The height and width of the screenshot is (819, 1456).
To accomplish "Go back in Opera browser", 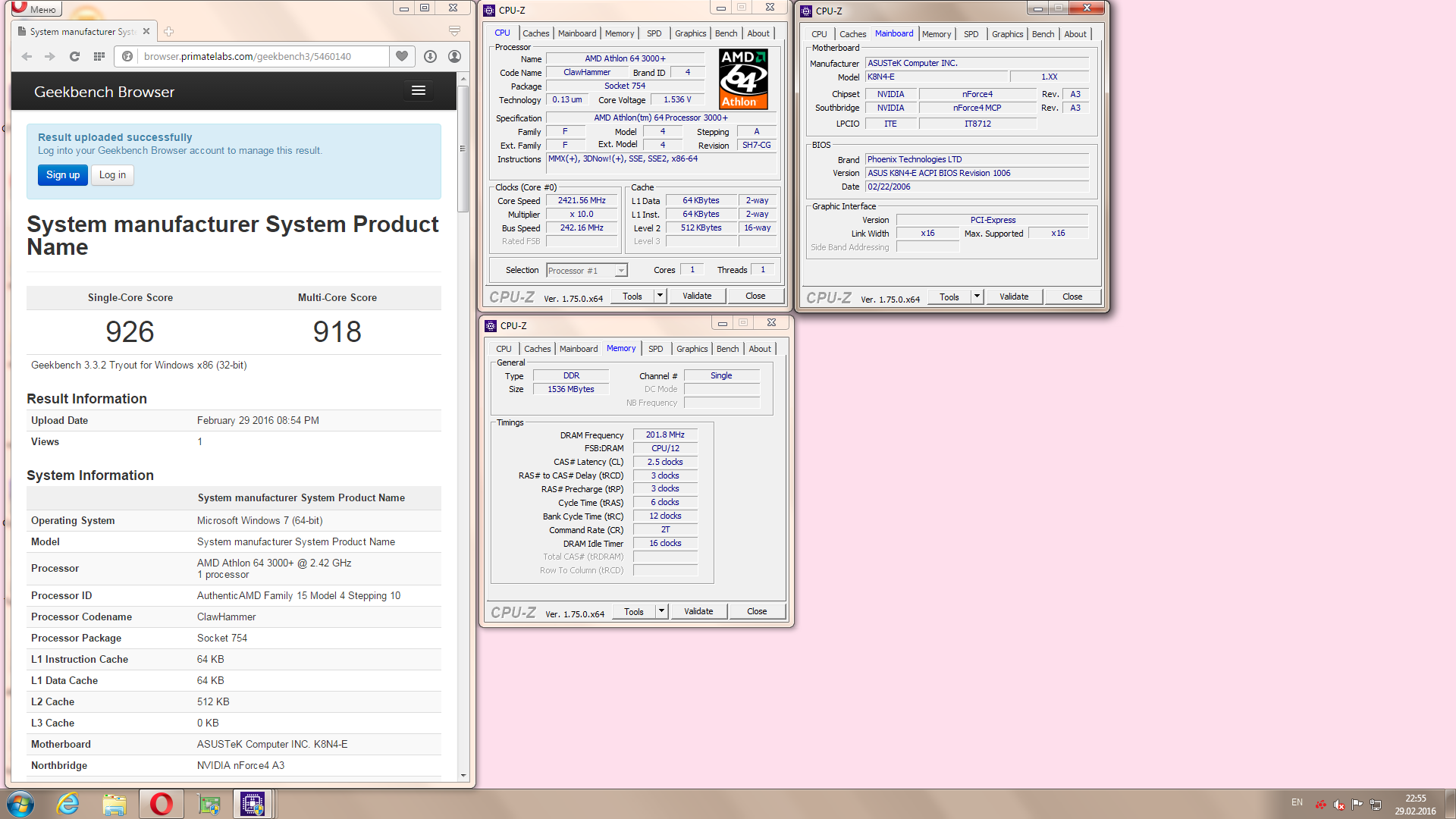I will 27,56.
